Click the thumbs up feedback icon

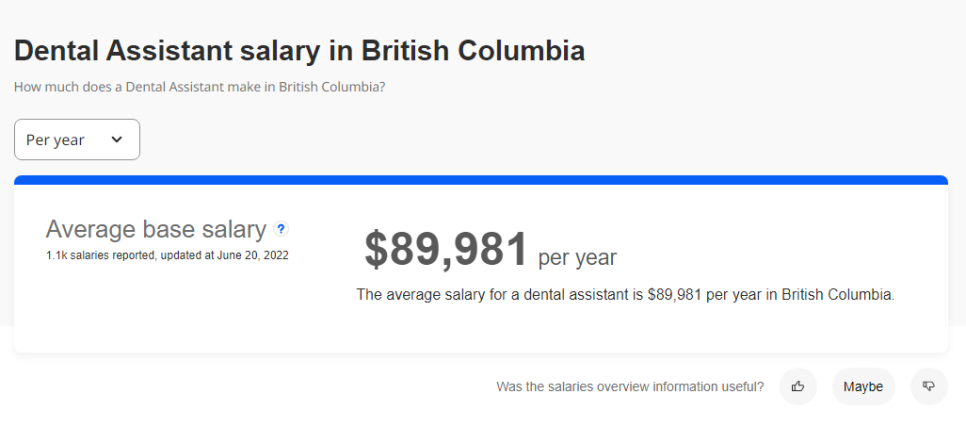click(798, 386)
